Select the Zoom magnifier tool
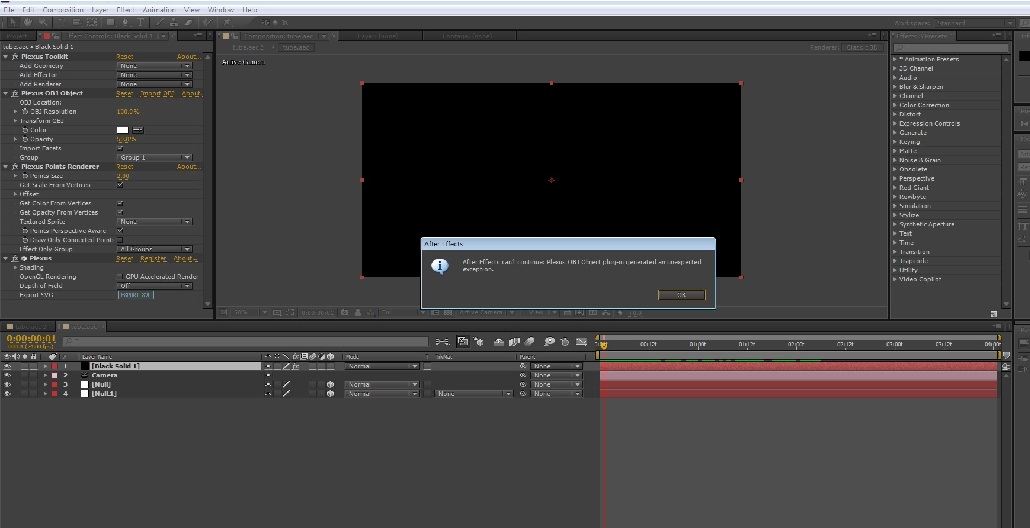Viewport: 1030px width, 528px height. point(43,22)
